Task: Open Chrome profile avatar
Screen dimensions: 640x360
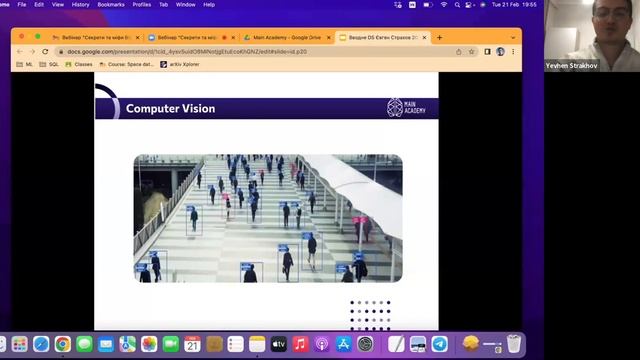Action: [500, 52]
